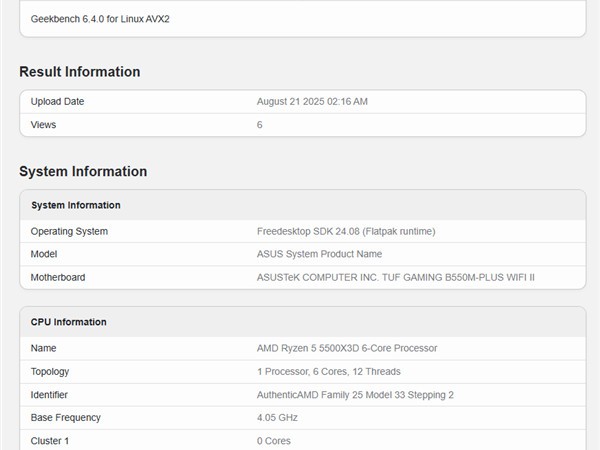Click the Cluster 1 row label
The image size is (600, 450).
52,441
